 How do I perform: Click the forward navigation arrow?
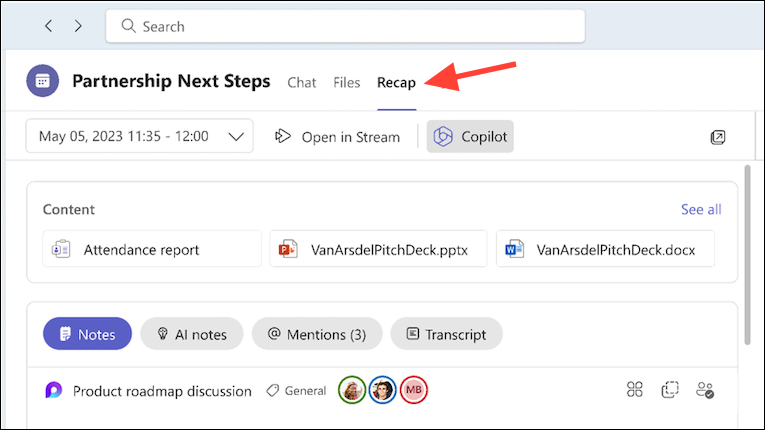click(78, 27)
